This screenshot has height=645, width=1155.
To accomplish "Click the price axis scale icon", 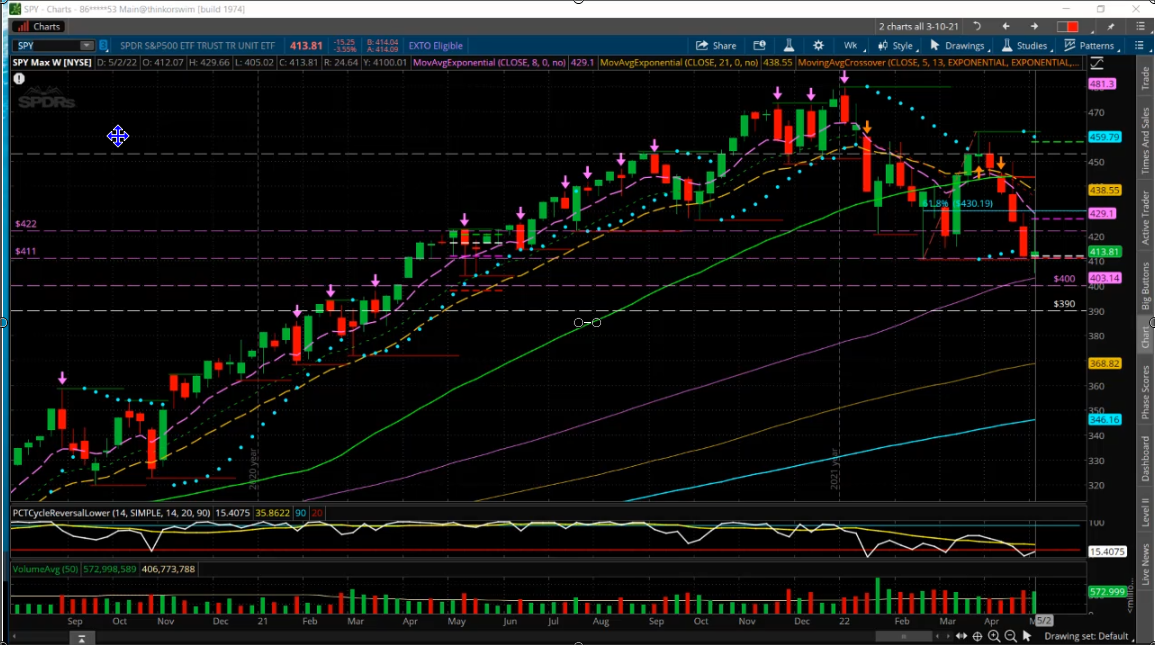I will 1097,63.
